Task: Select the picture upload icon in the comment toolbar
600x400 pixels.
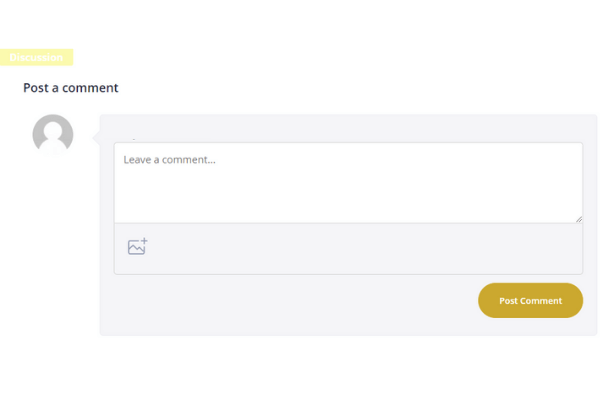Action: click(137, 247)
